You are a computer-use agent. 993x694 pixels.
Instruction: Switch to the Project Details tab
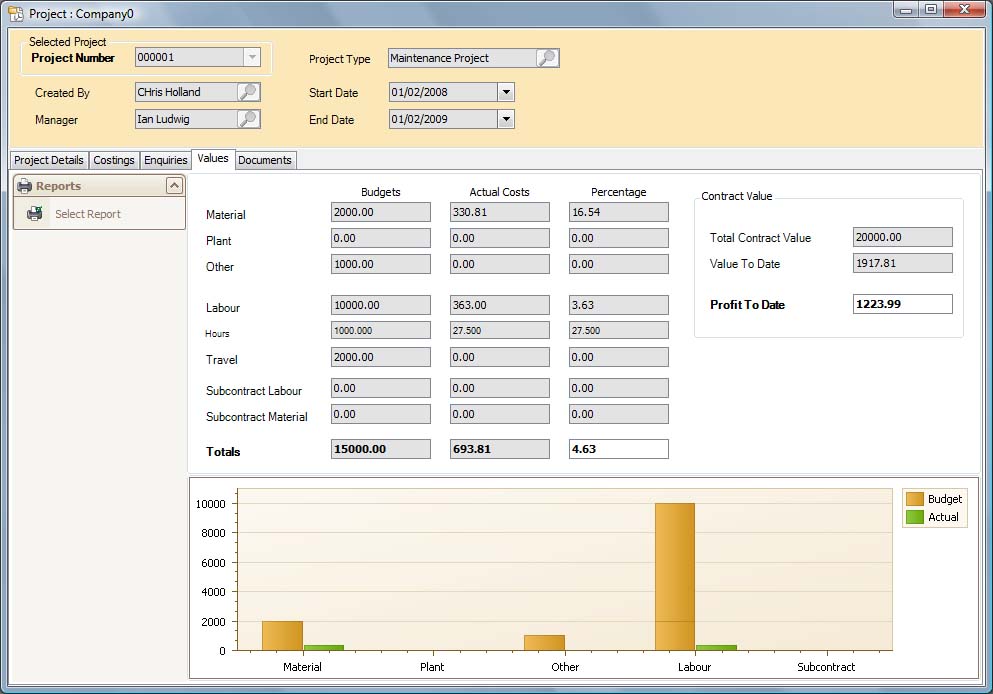pos(49,160)
